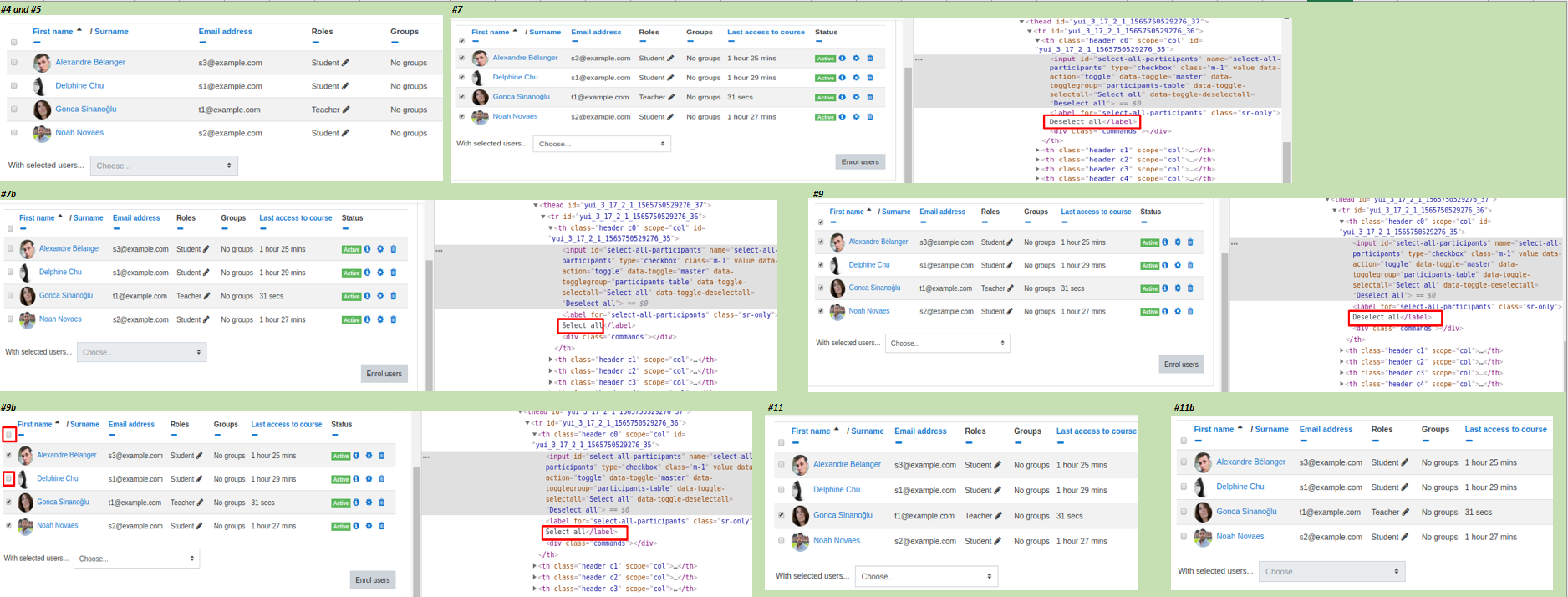The width and height of the screenshot is (1568, 597).
Task: Hide Roles column using dash in panel #11b
Action: [x=1376, y=441]
